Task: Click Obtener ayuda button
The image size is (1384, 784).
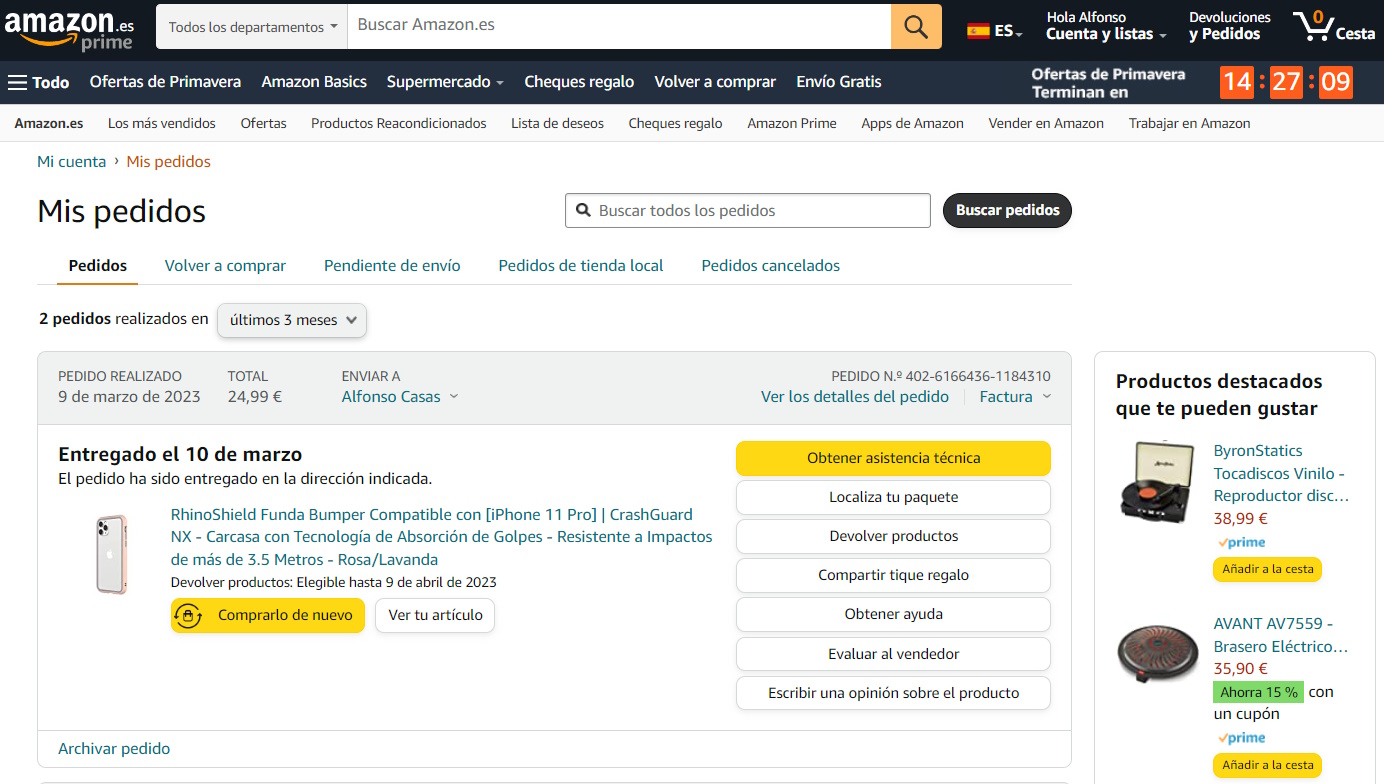Action: click(893, 614)
